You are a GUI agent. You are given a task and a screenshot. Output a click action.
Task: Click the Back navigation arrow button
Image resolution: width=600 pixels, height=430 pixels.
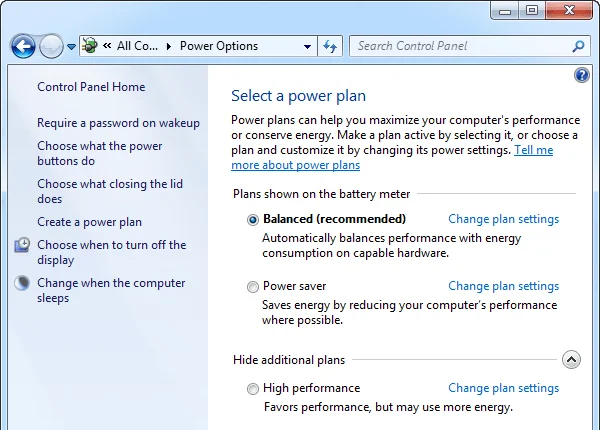tap(23, 46)
